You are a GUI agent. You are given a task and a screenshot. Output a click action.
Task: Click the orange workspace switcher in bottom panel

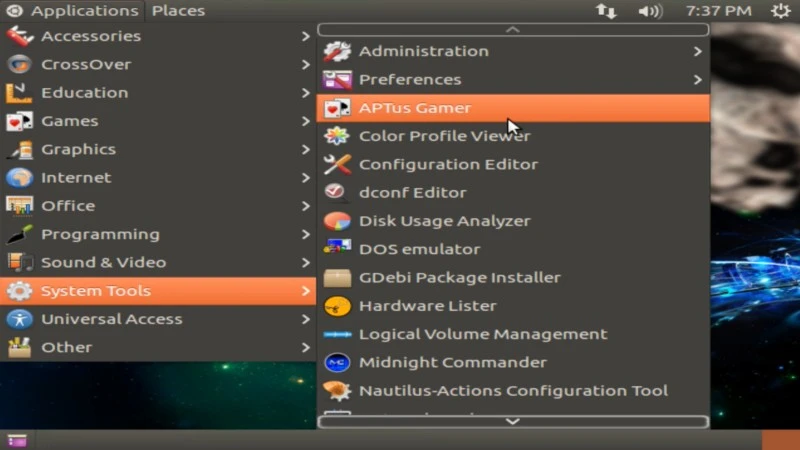[x=781, y=440]
